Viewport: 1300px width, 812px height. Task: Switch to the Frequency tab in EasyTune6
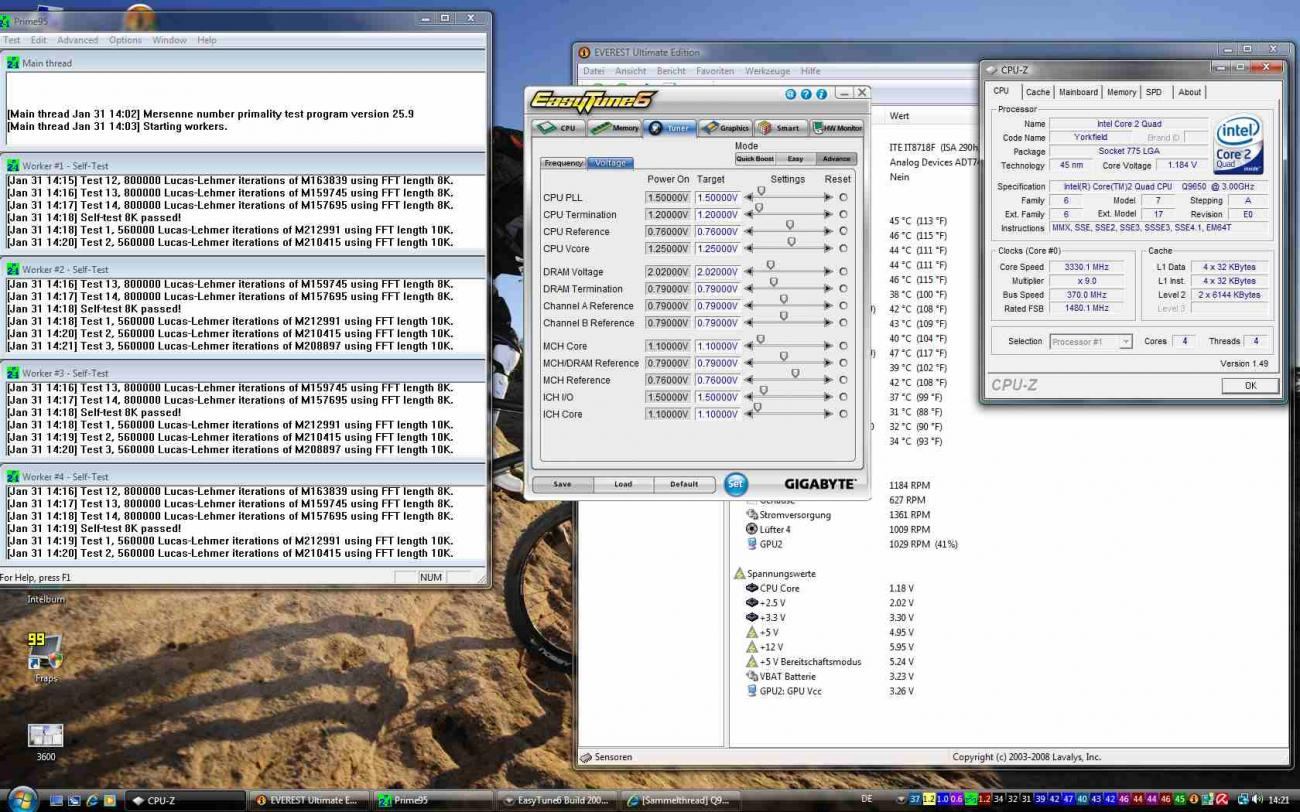tap(564, 163)
